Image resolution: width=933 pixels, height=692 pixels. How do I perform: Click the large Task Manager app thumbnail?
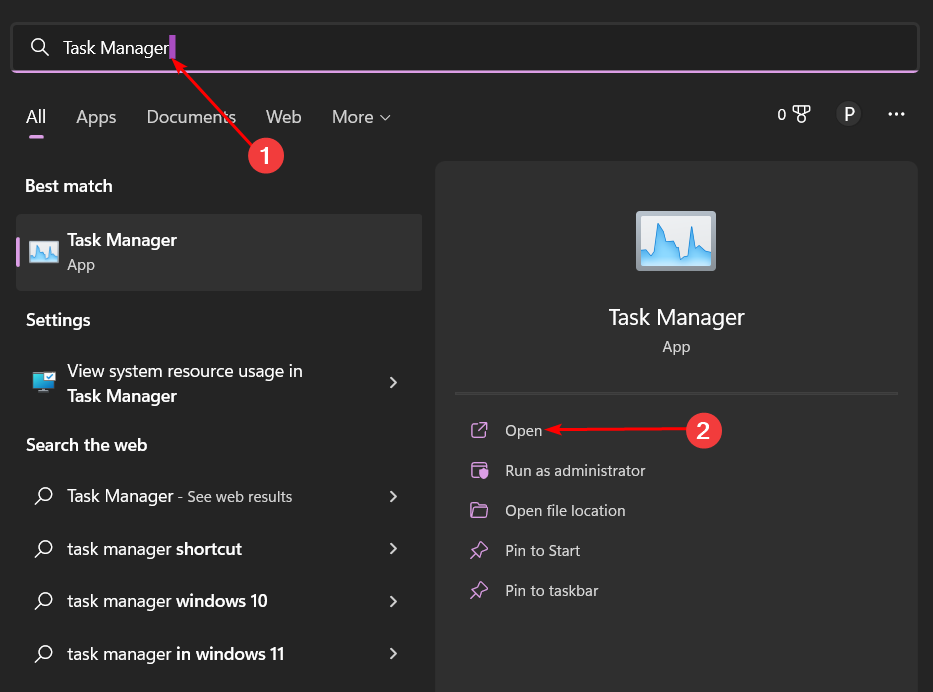tap(676, 241)
